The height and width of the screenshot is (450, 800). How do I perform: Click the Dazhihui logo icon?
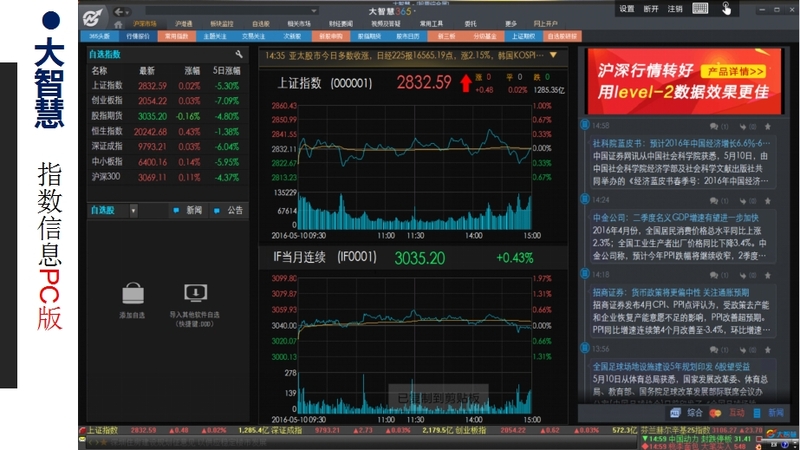pos(92,18)
